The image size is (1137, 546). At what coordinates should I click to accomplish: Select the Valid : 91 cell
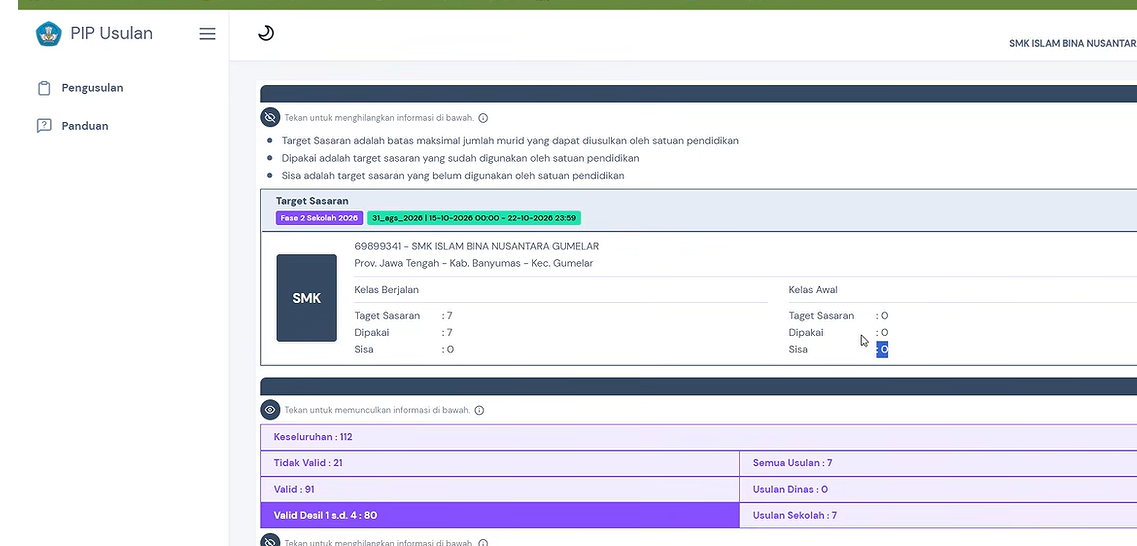[x=500, y=489]
